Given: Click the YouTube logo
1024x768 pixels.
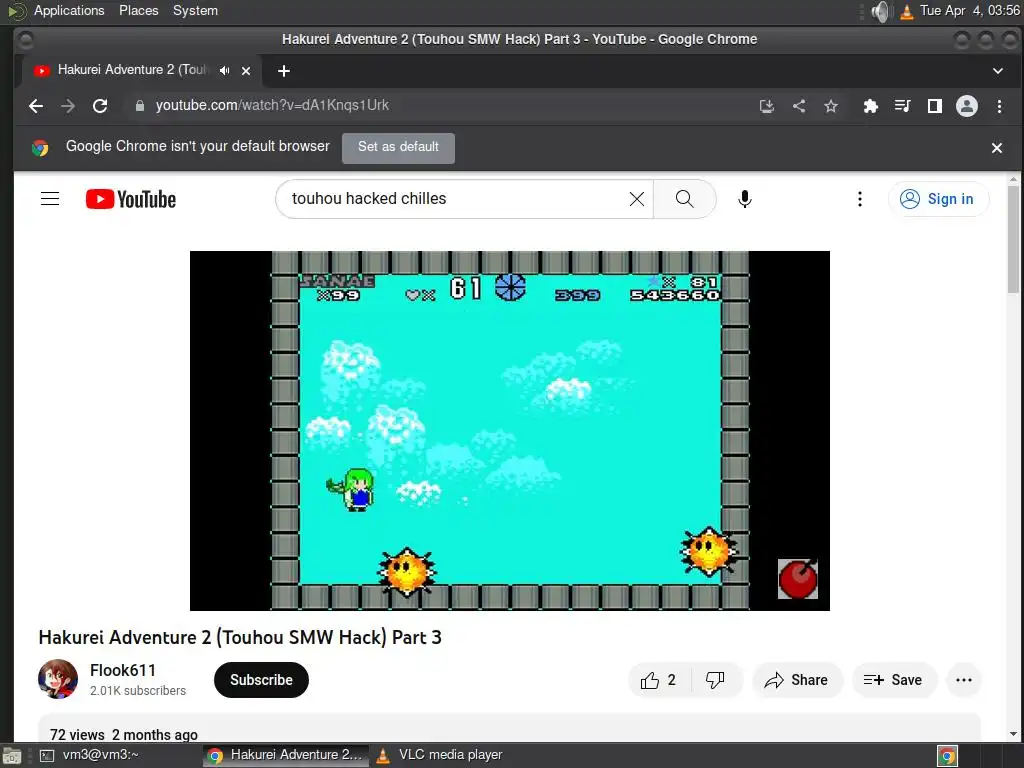Looking at the screenshot, I should [131, 199].
